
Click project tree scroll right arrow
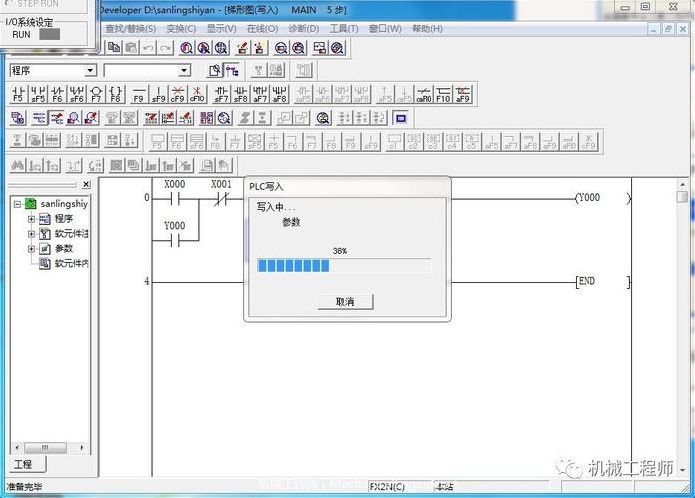click(x=82, y=447)
